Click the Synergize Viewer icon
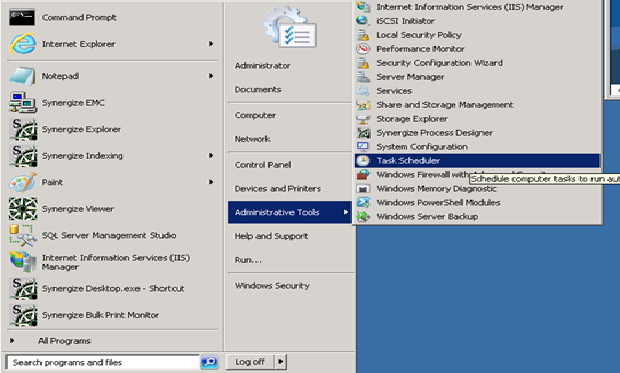 (x=23, y=209)
